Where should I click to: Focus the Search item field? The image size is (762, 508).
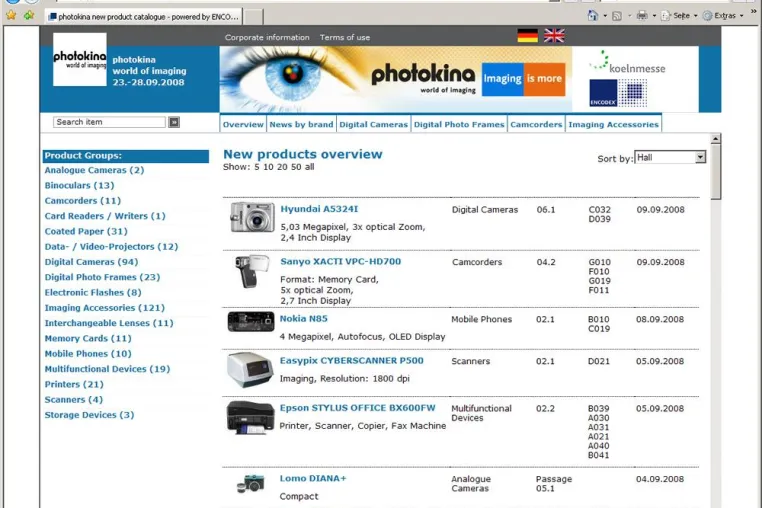(x=109, y=122)
